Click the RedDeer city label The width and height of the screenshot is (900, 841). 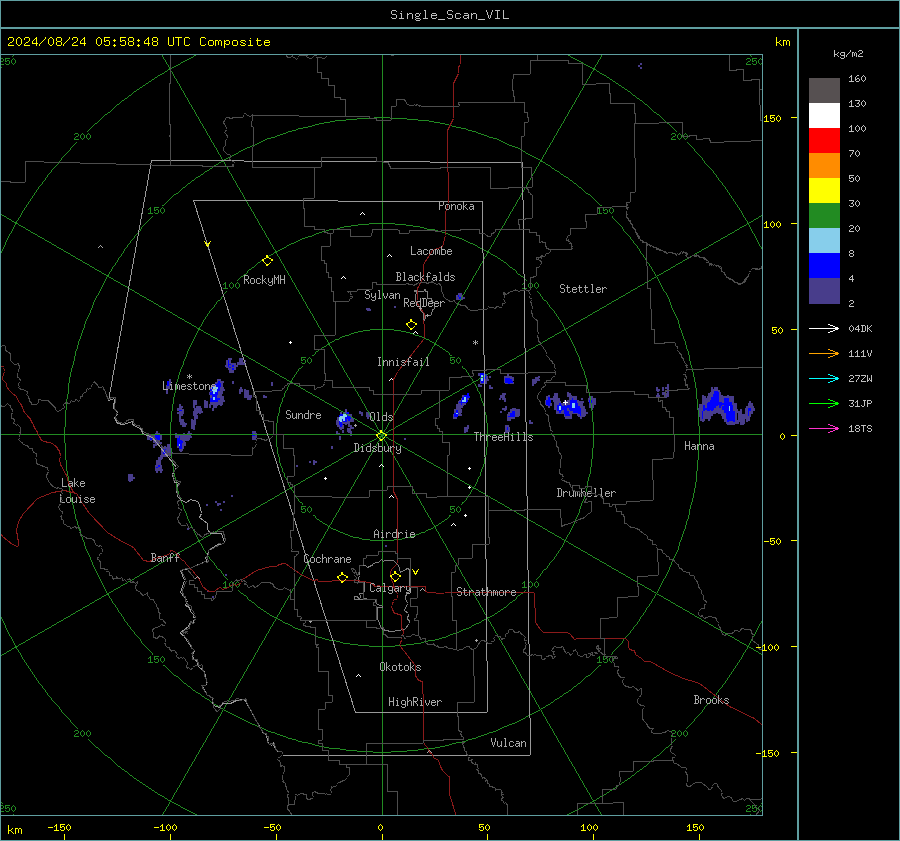coord(424,303)
